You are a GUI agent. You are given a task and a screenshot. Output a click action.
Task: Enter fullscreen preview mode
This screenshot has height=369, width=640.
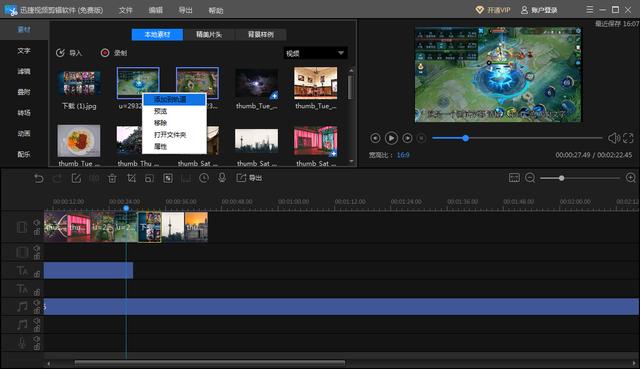[x=629, y=138]
